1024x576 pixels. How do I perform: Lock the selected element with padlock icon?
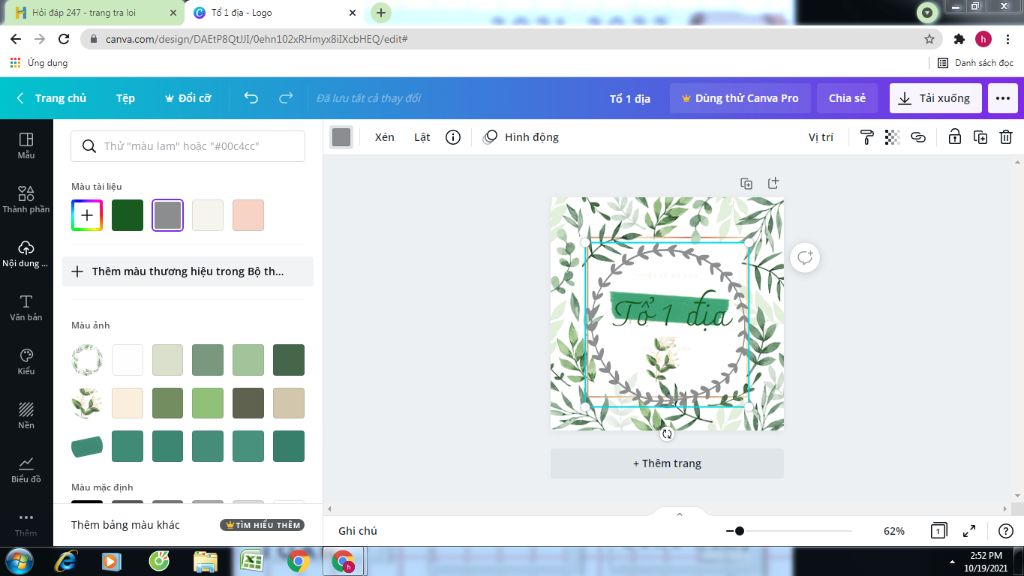(x=955, y=137)
